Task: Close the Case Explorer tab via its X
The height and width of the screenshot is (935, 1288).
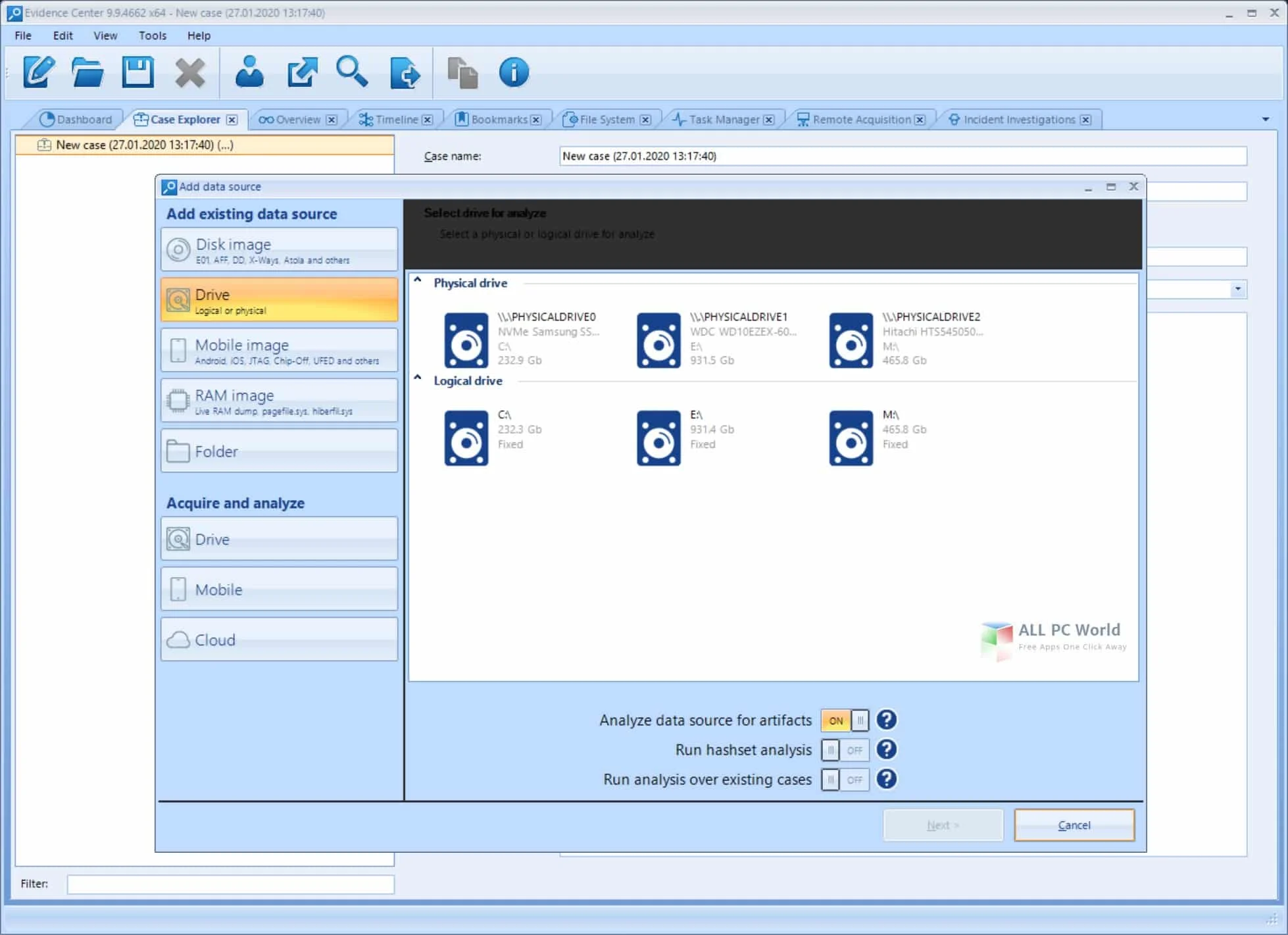Action: (x=232, y=120)
